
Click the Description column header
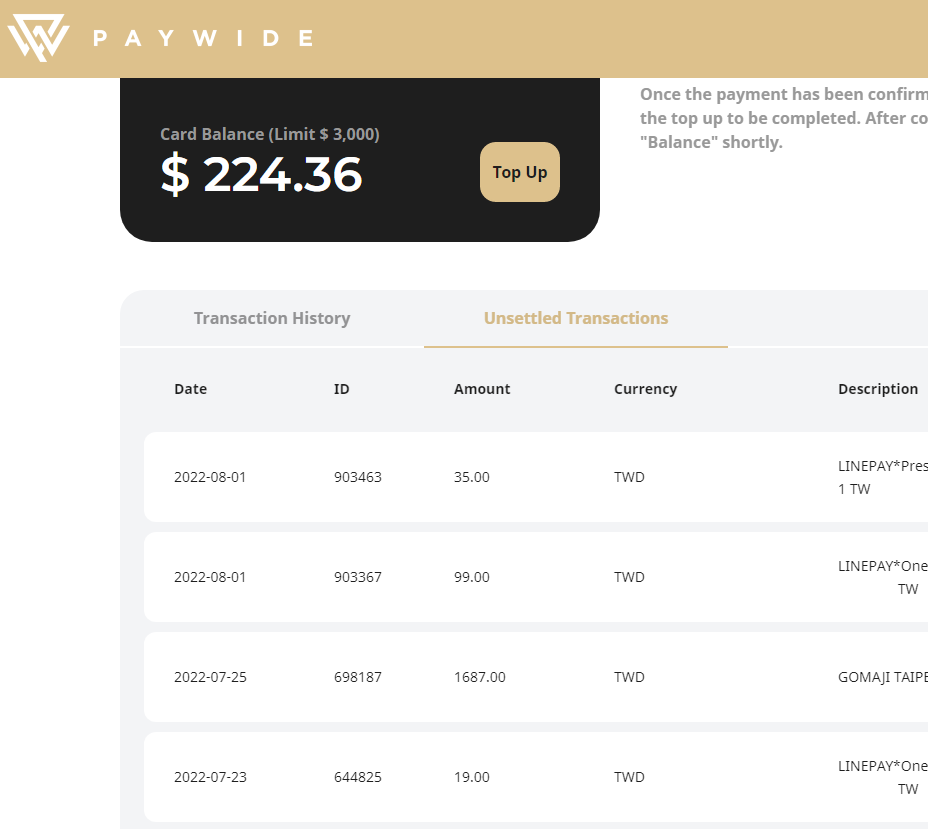pos(878,389)
